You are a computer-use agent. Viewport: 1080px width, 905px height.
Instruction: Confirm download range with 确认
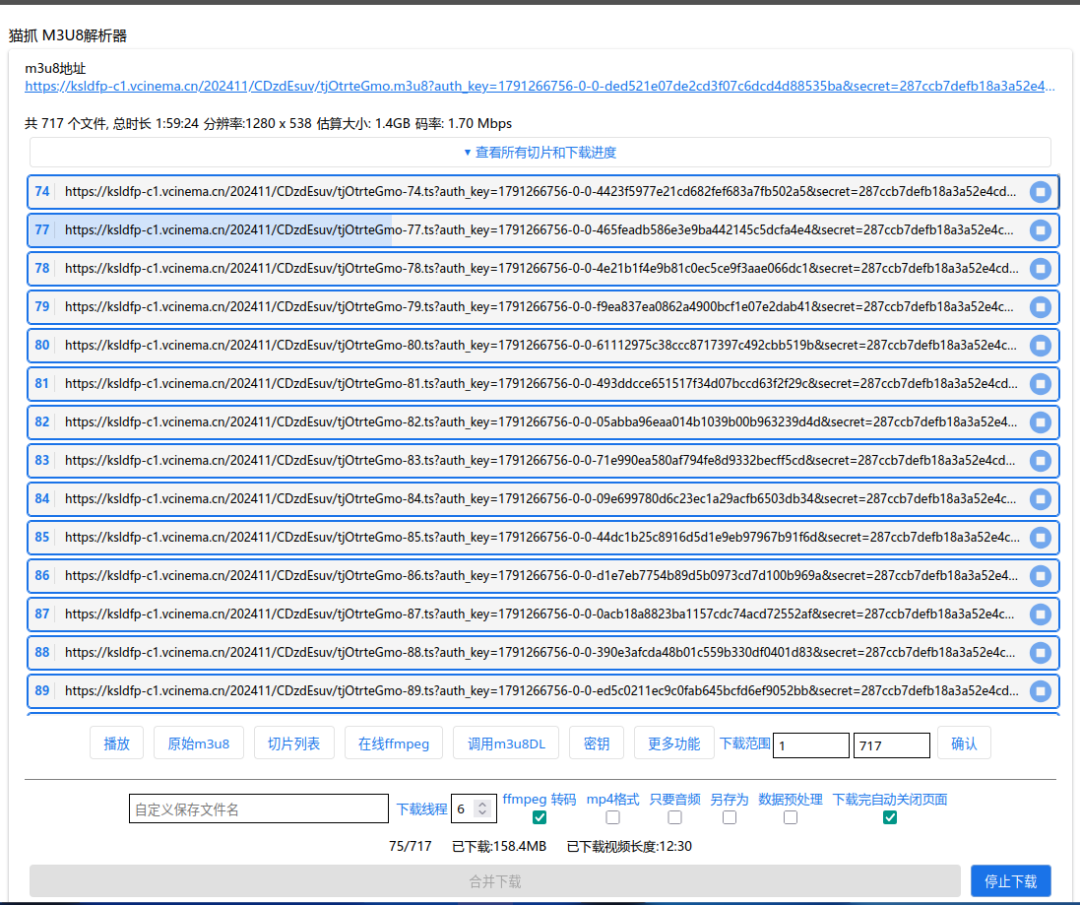(964, 743)
